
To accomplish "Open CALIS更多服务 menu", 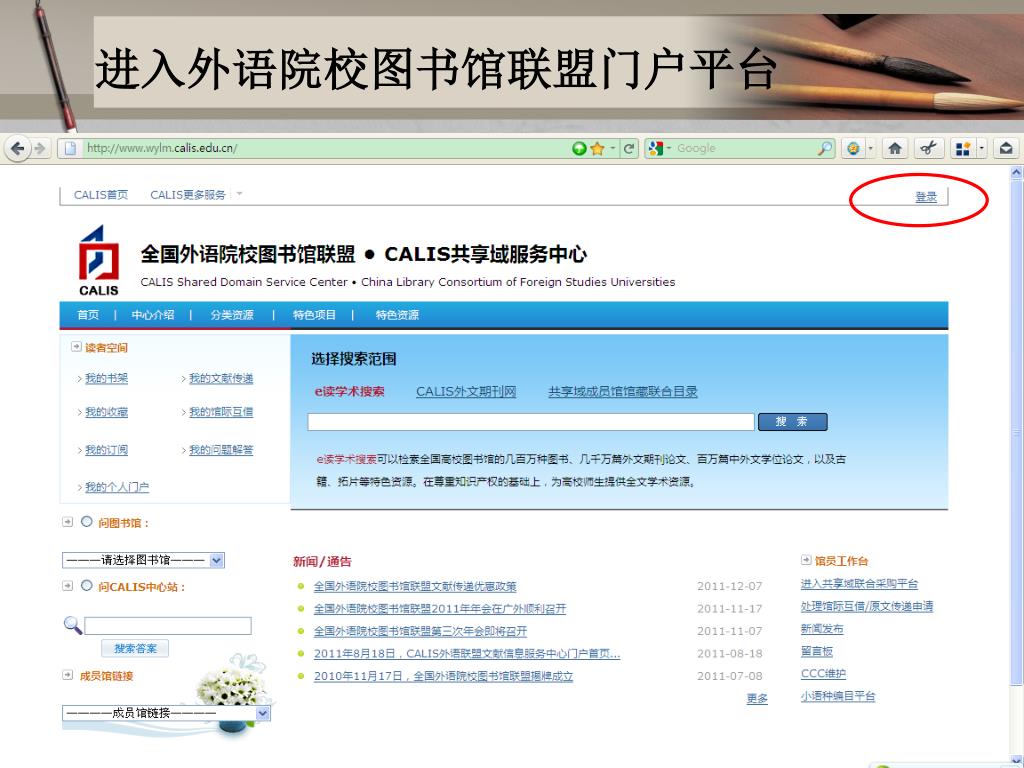I will tap(188, 195).
